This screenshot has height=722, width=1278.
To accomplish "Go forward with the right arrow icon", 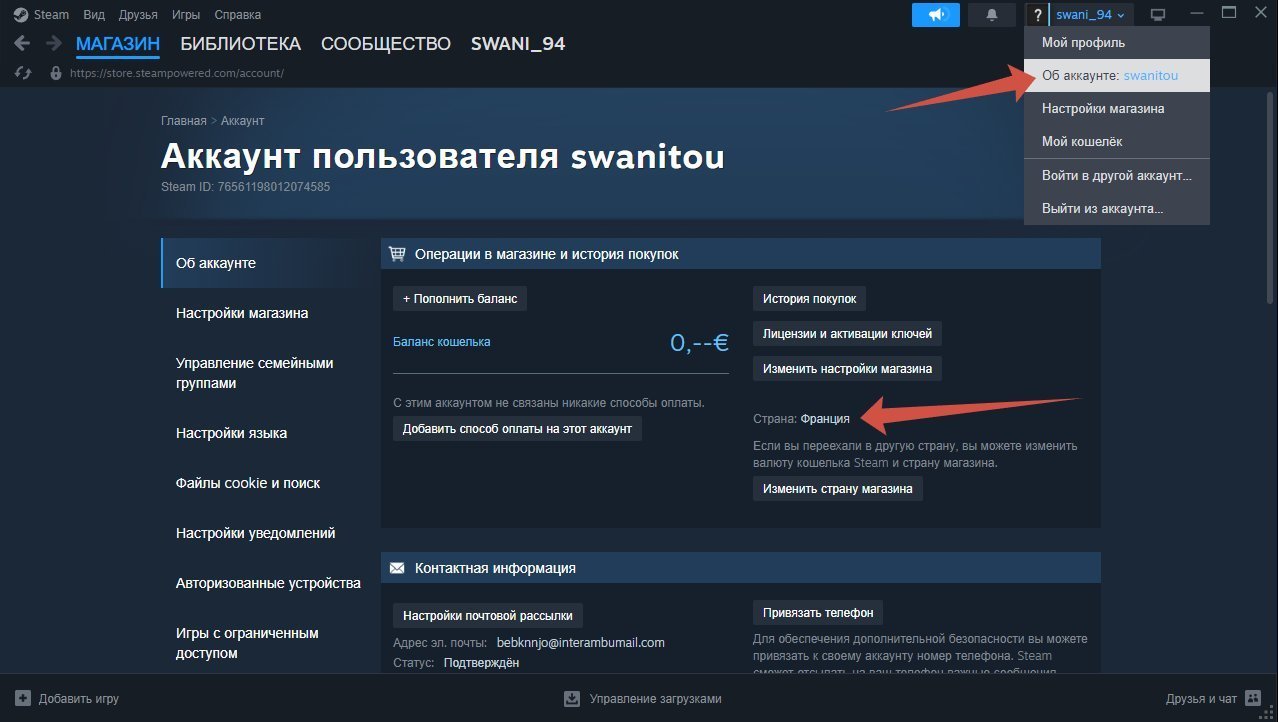I will coord(53,44).
